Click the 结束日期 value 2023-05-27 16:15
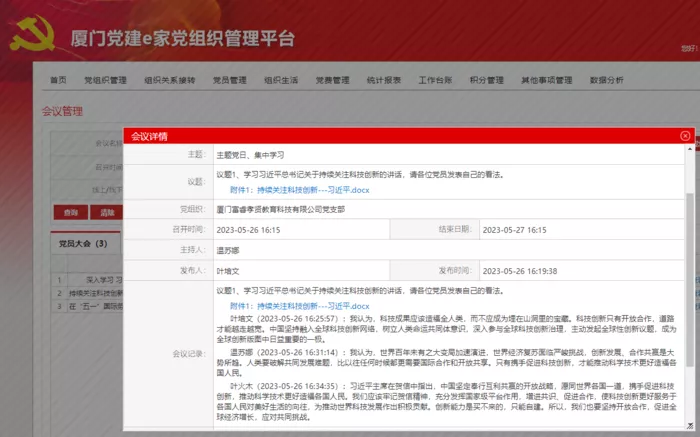 click(x=514, y=230)
